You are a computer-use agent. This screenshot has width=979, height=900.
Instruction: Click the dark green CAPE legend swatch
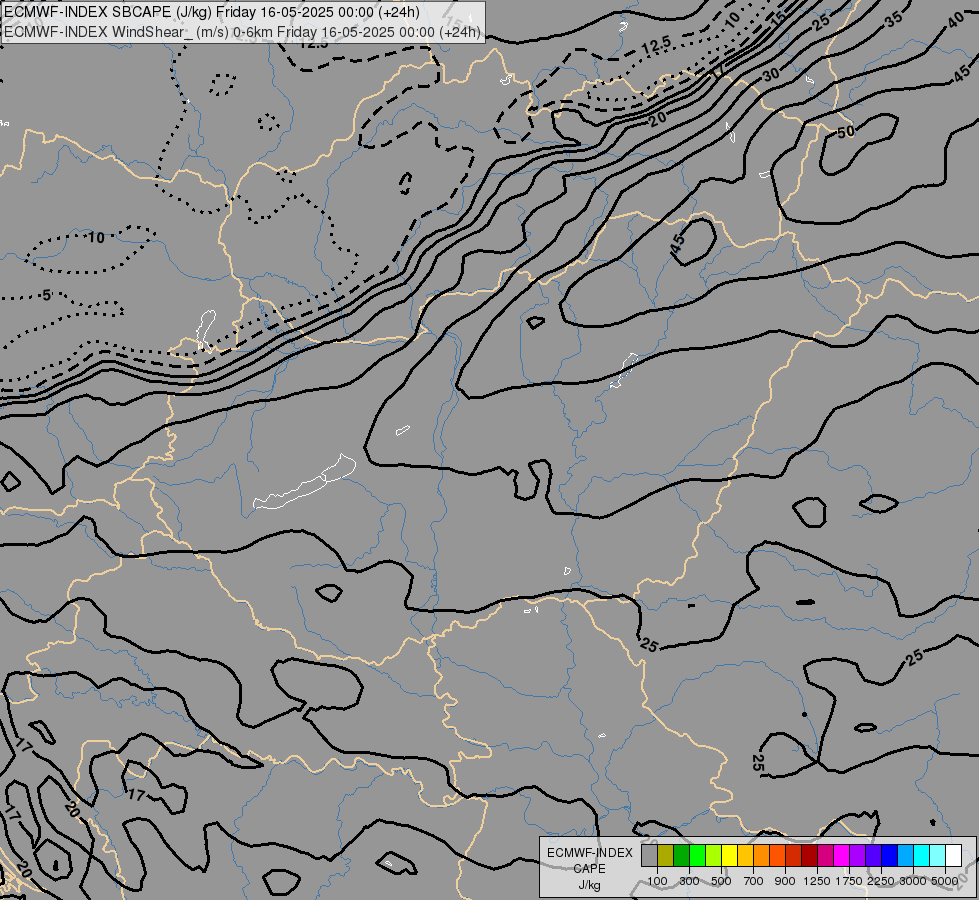[x=681, y=855]
